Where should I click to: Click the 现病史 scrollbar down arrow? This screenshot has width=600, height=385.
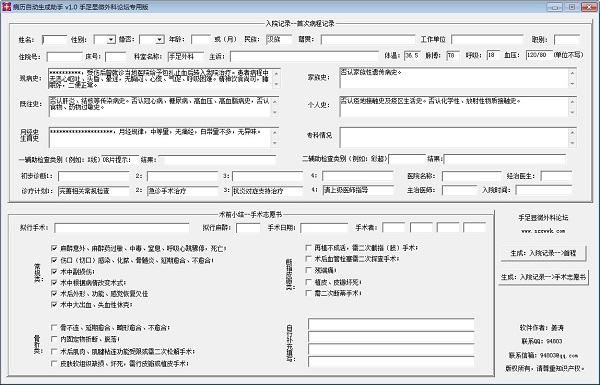(x=277, y=84)
